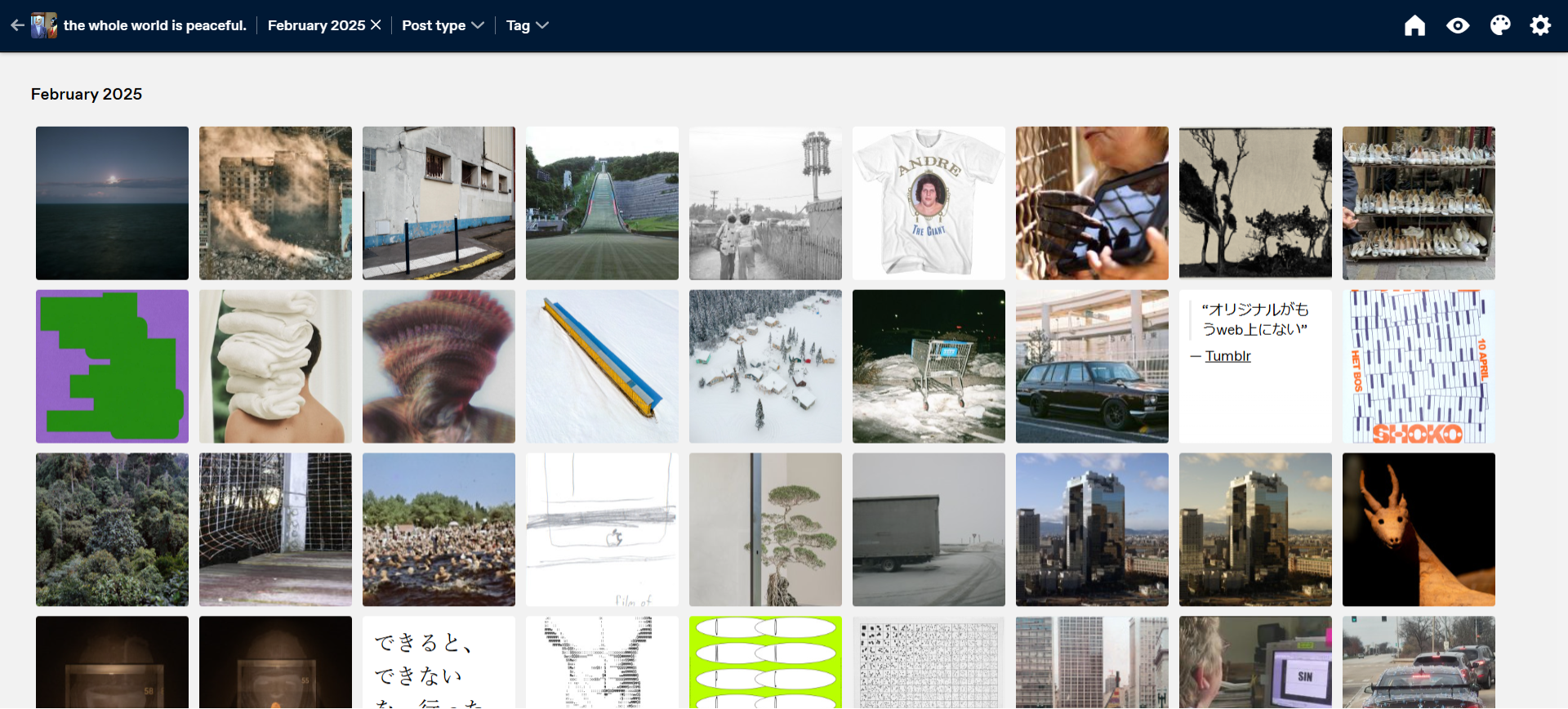Open the SIN computer screen thumbnail
Image resolution: width=1568 pixels, height=709 pixels.
tap(1255, 662)
